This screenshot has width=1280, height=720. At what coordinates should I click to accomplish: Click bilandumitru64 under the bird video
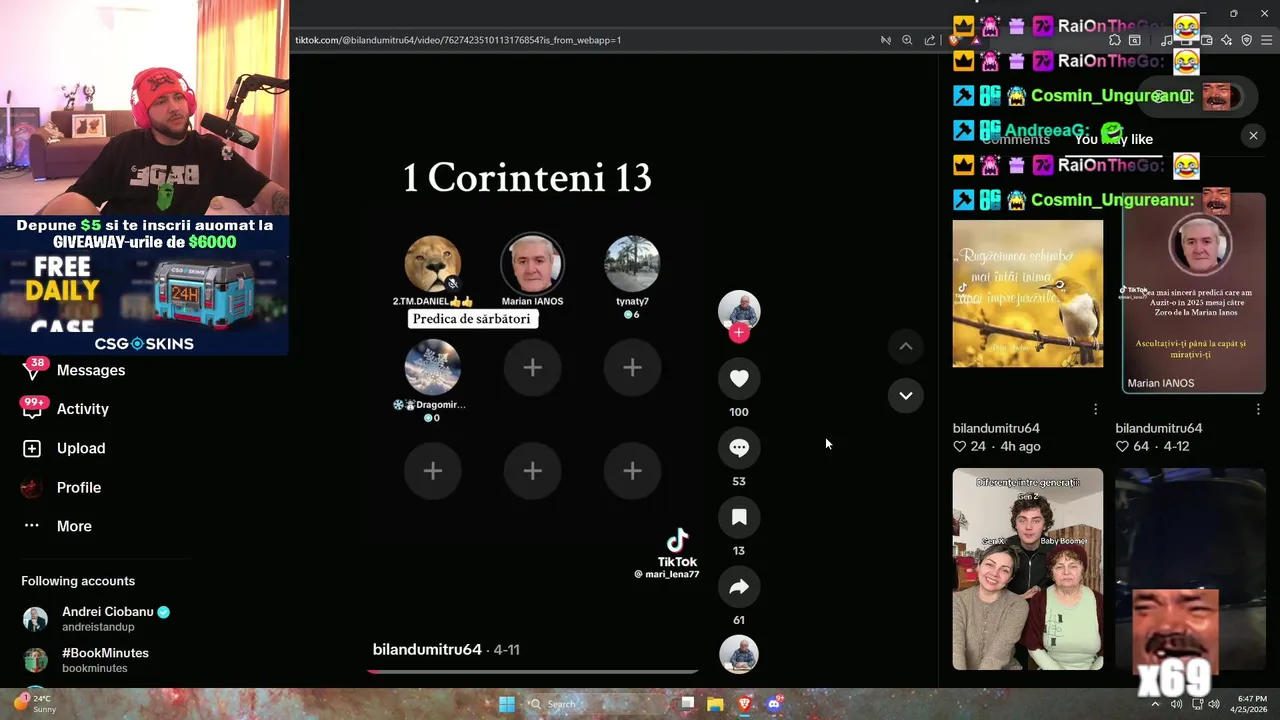coord(996,428)
